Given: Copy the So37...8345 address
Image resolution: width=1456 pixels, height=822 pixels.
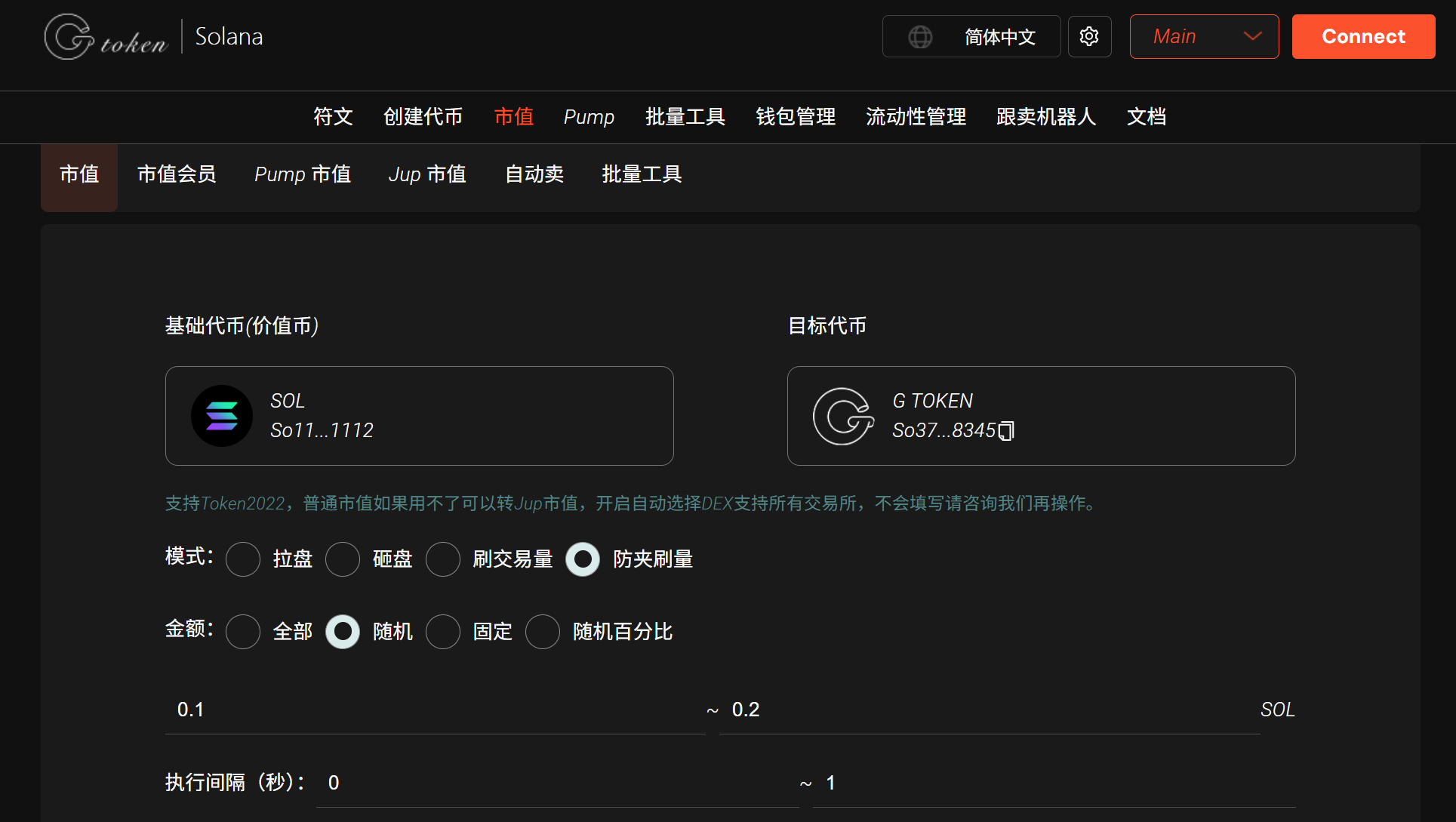Looking at the screenshot, I should click(1006, 430).
